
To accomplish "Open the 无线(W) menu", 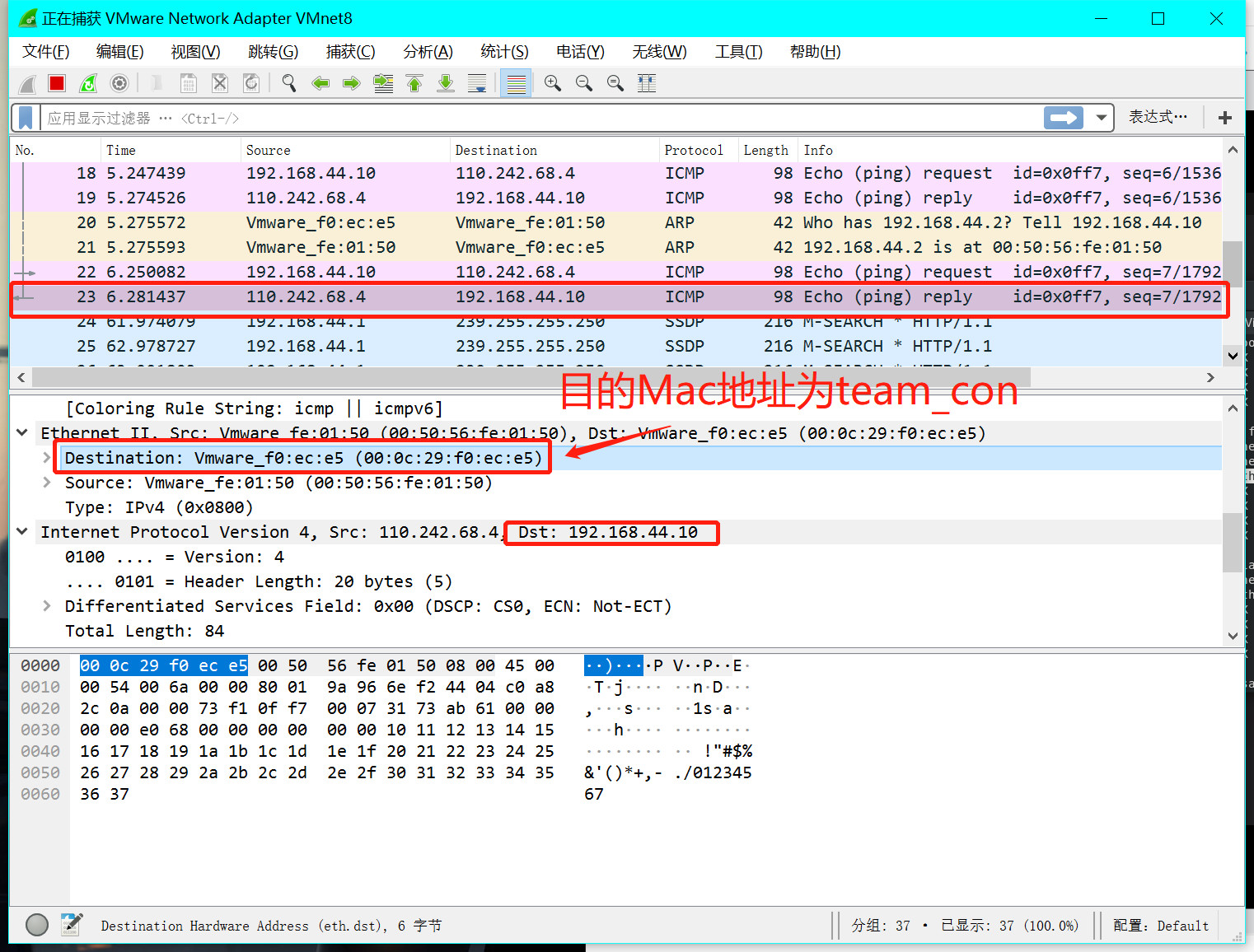I will click(658, 51).
